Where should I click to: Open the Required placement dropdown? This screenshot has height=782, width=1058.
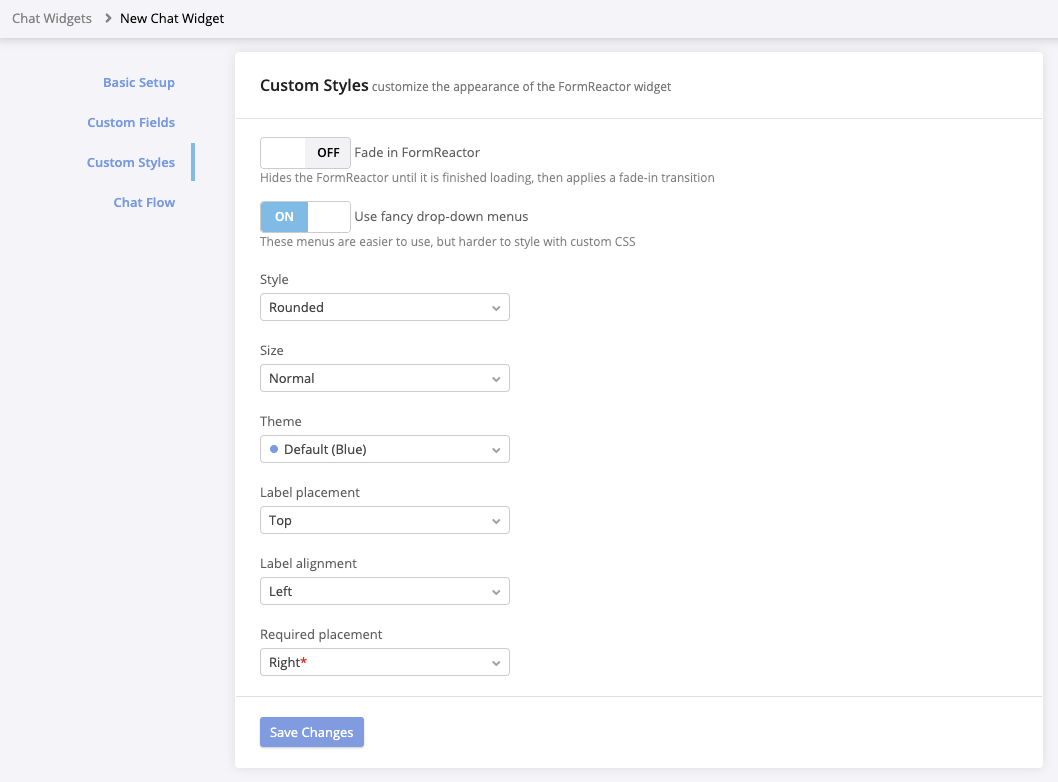click(x=384, y=663)
